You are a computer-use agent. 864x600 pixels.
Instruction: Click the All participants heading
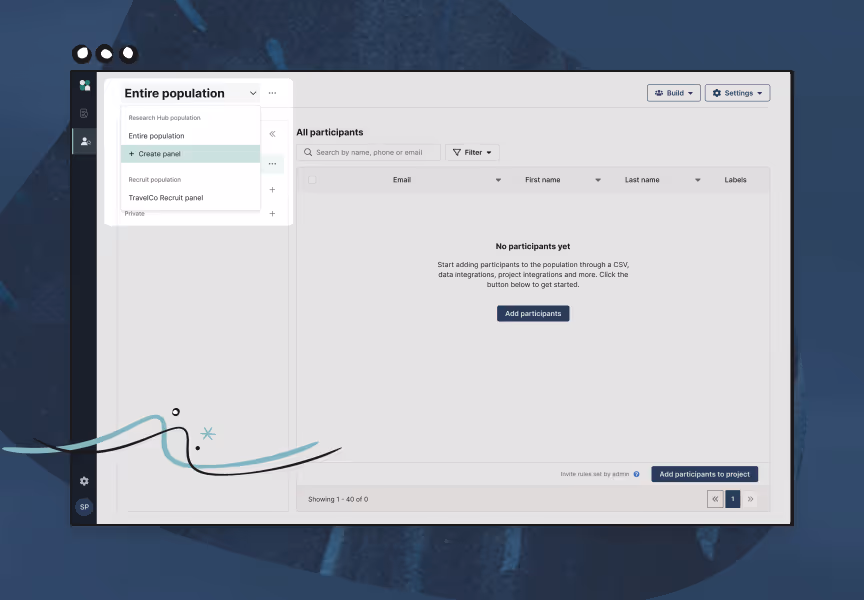(330, 132)
